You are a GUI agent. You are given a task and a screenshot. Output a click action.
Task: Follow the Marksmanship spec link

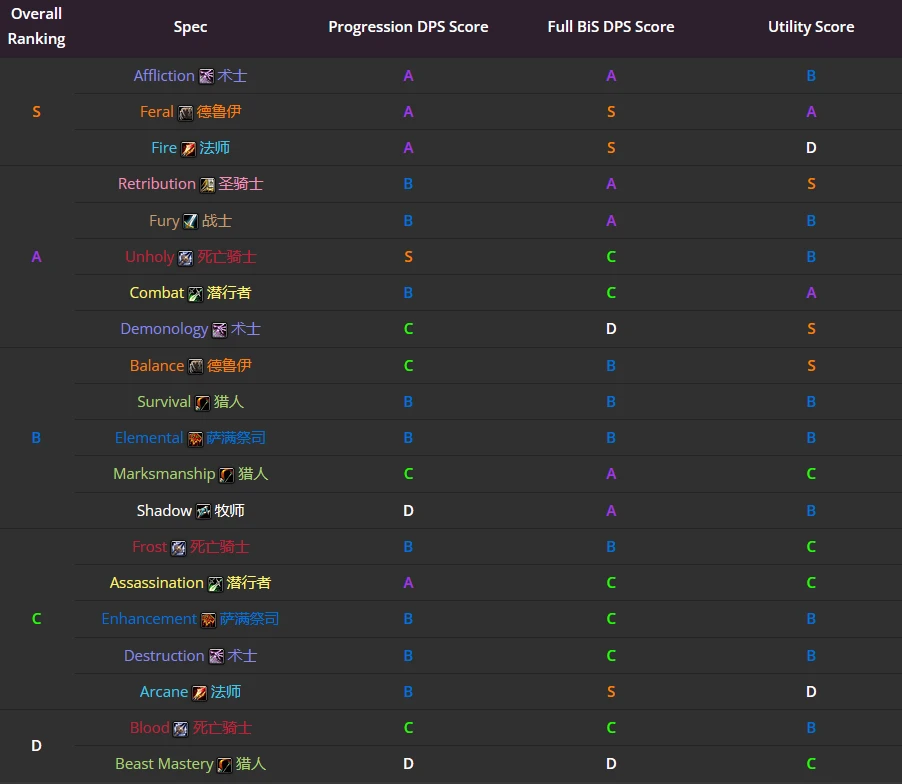coord(164,474)
